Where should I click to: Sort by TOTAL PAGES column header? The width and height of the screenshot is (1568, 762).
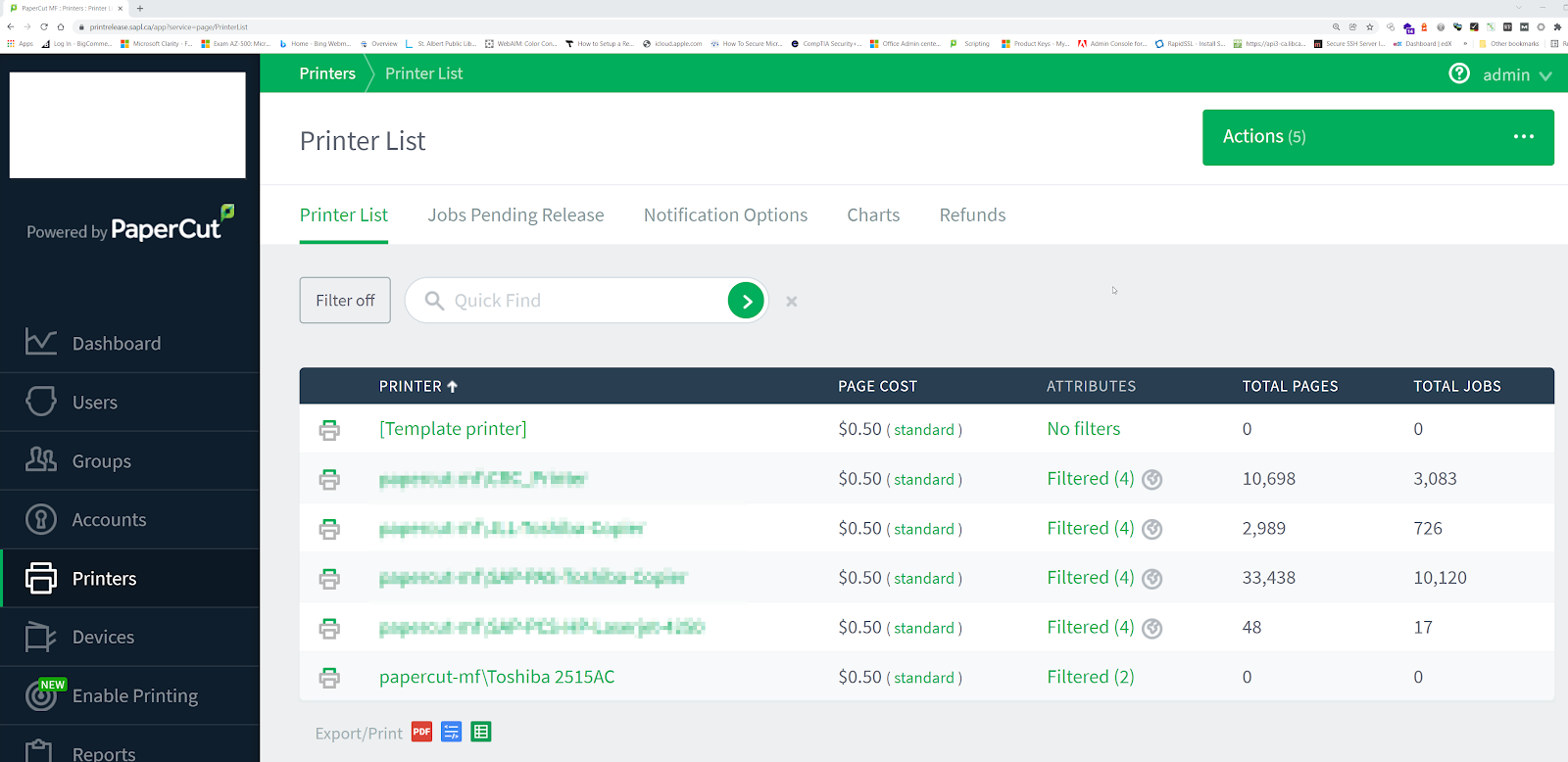1290,386
